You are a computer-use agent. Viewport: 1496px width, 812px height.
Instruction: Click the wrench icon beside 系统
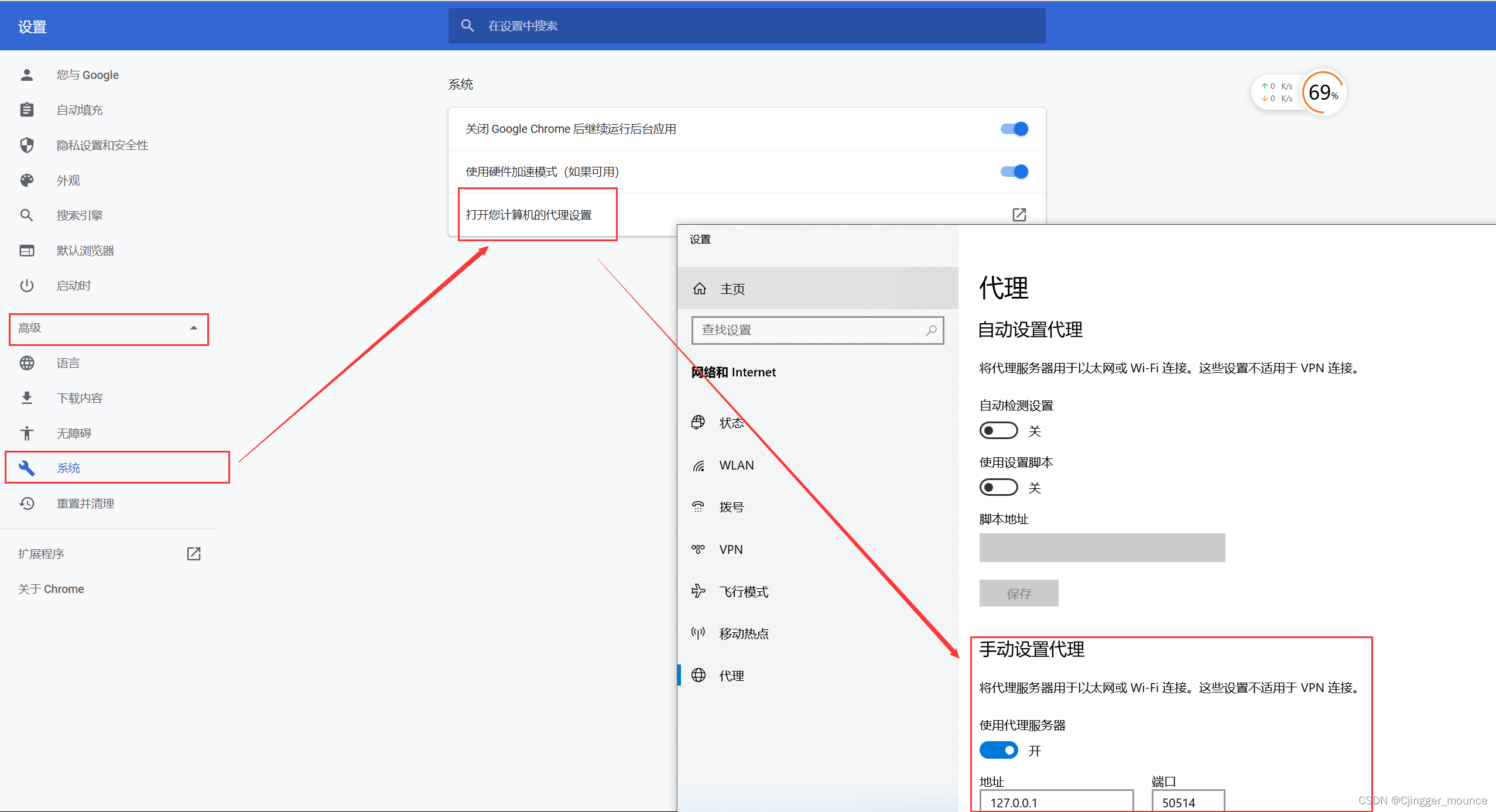click(27, 468)
